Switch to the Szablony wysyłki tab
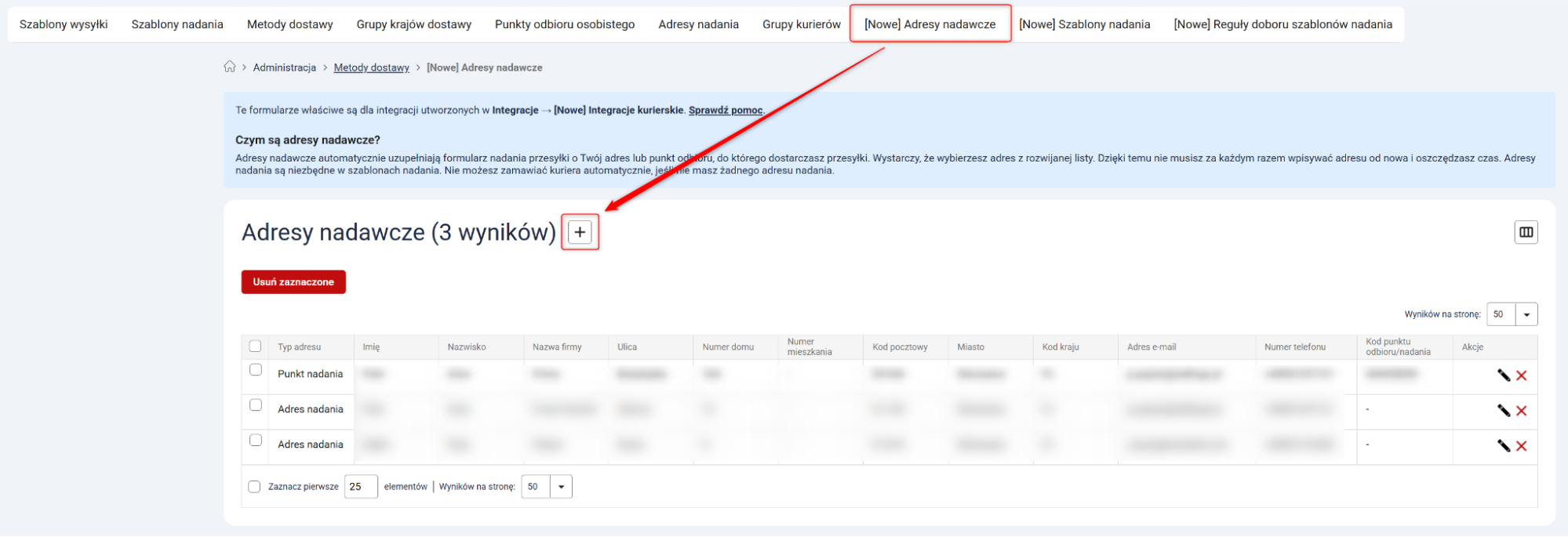1568x537 pixels. point(64,24)
